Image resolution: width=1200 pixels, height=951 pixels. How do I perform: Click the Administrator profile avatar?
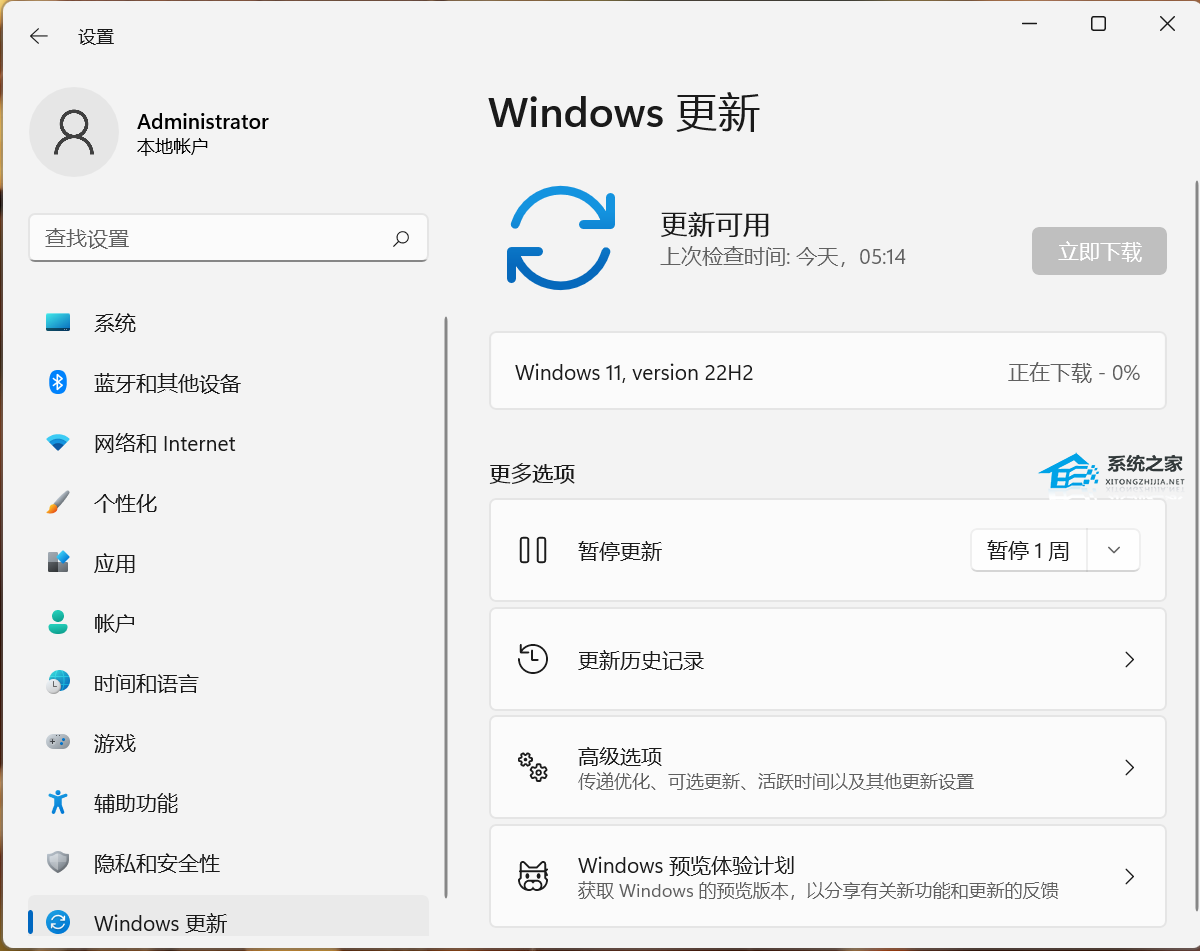[75, 132]
